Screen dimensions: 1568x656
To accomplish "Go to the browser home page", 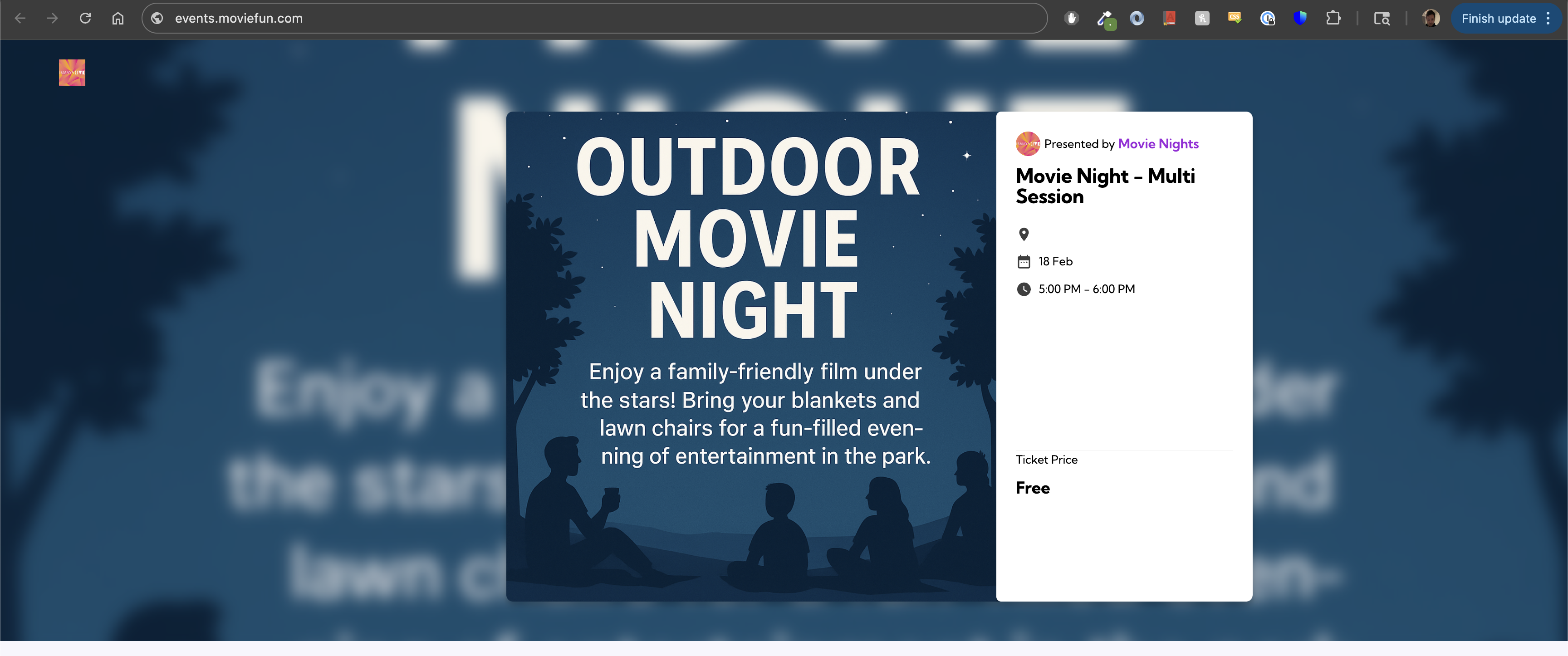I will pos(118,18).
